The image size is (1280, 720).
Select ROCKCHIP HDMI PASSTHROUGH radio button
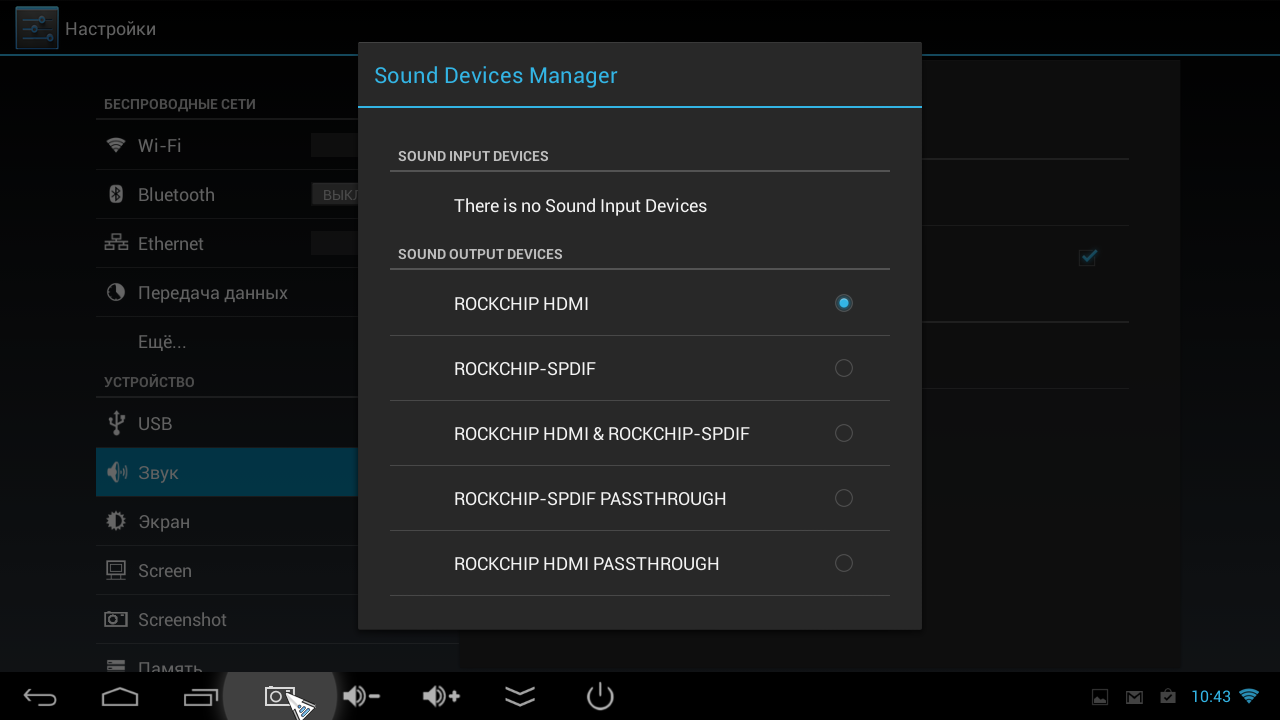(x=844, y=563)
